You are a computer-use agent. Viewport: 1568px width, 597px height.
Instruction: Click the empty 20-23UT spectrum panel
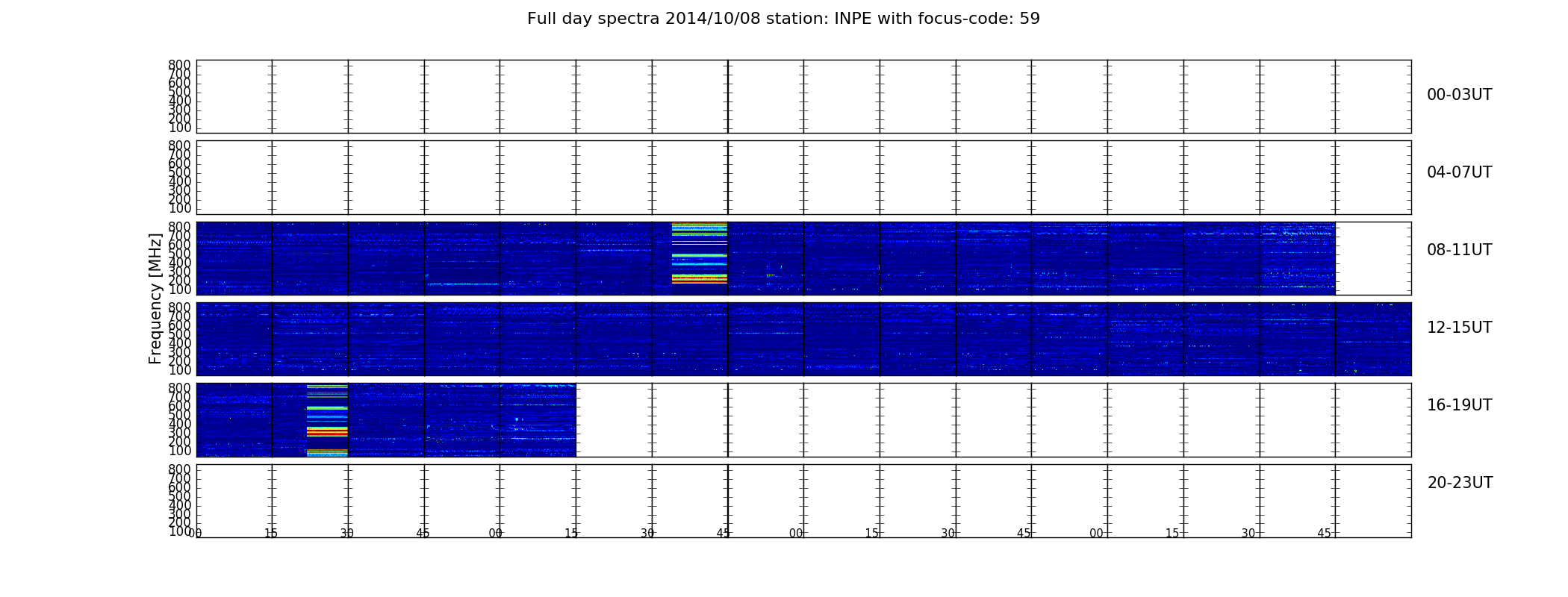(803, 501)
